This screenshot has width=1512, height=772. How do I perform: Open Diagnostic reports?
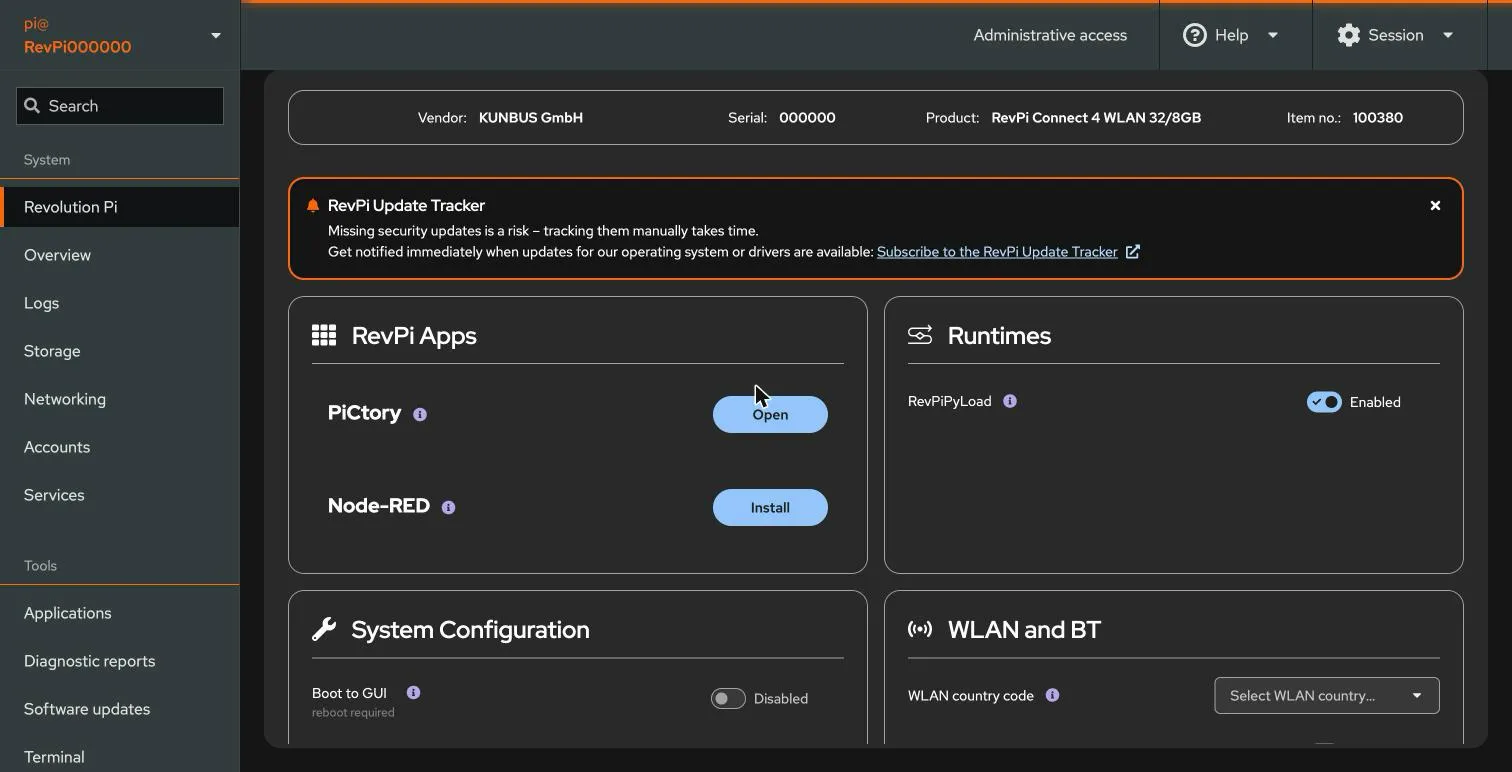120,661
